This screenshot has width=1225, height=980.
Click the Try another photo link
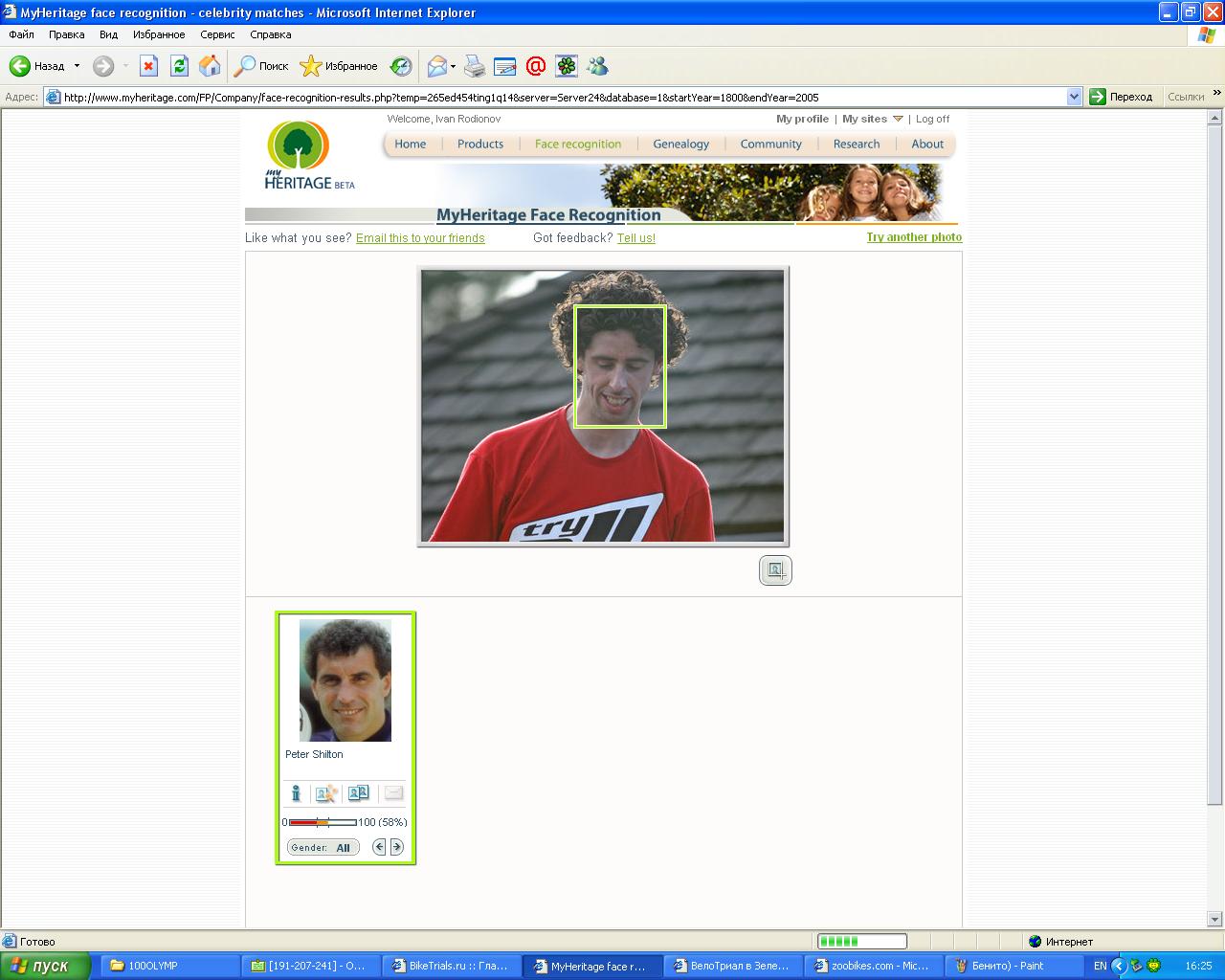pos(914,237)
